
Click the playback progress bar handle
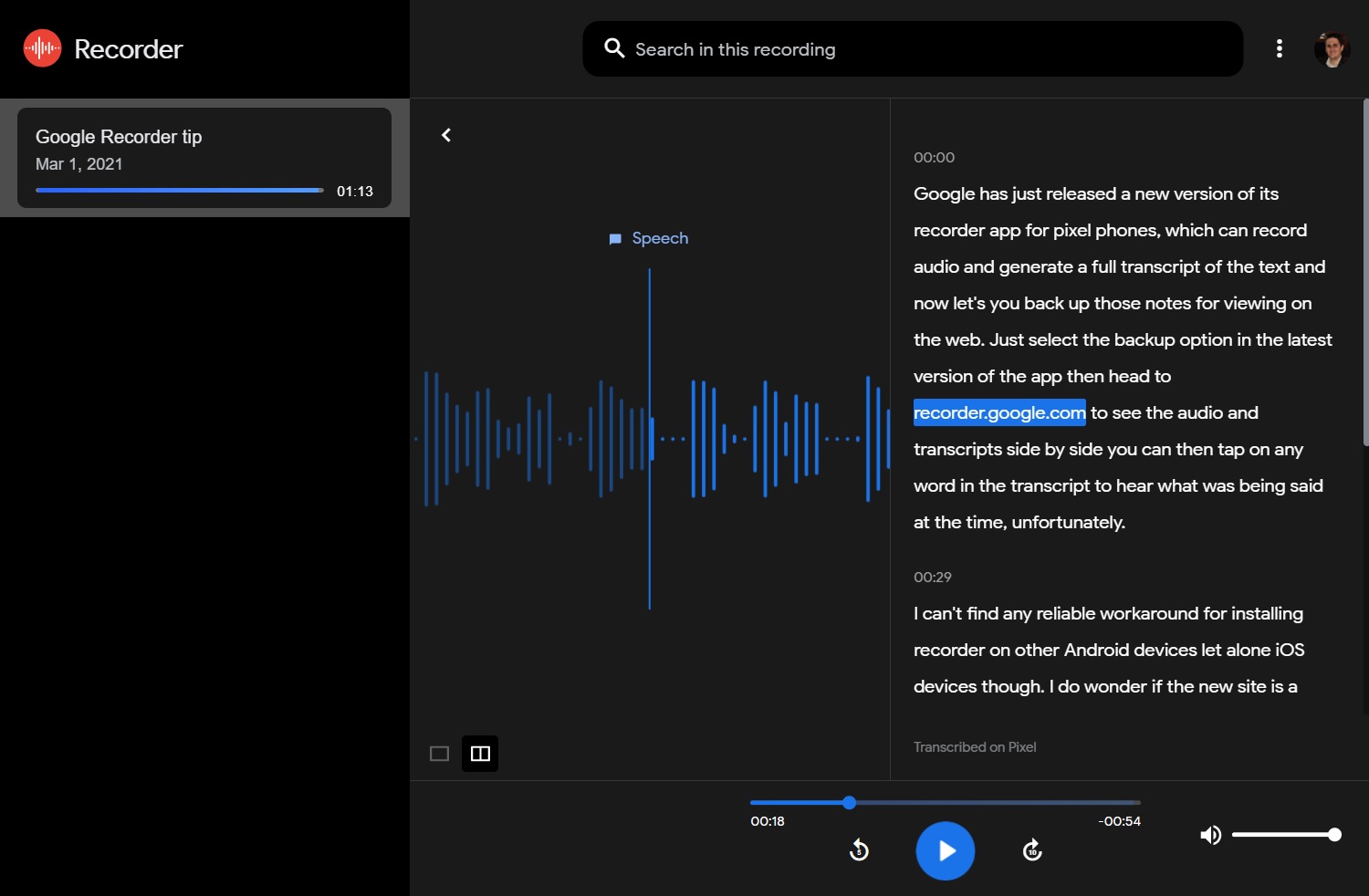(849, 803)
